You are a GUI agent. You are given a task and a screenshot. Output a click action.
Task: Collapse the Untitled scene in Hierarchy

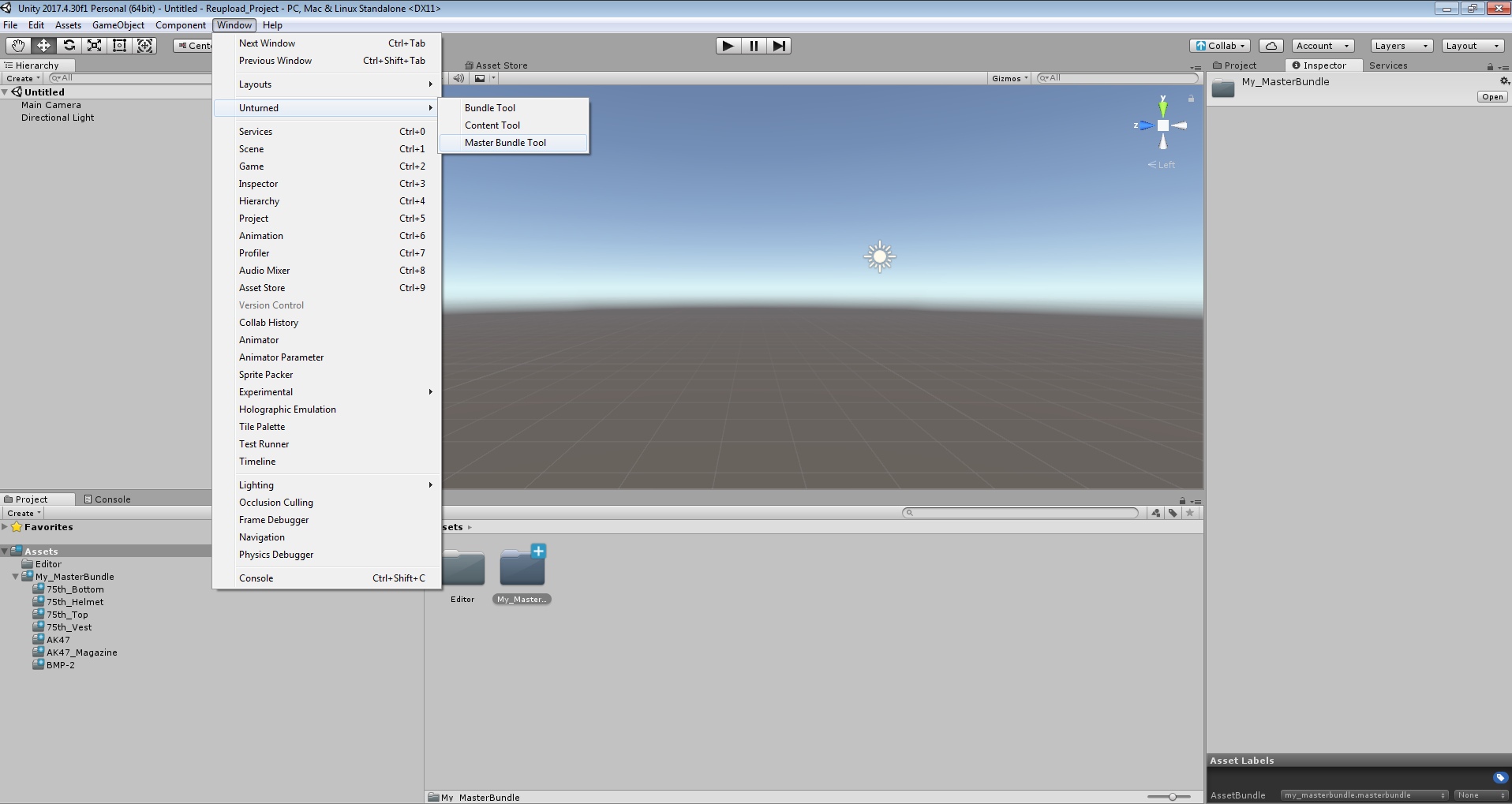tap(5, 92)
